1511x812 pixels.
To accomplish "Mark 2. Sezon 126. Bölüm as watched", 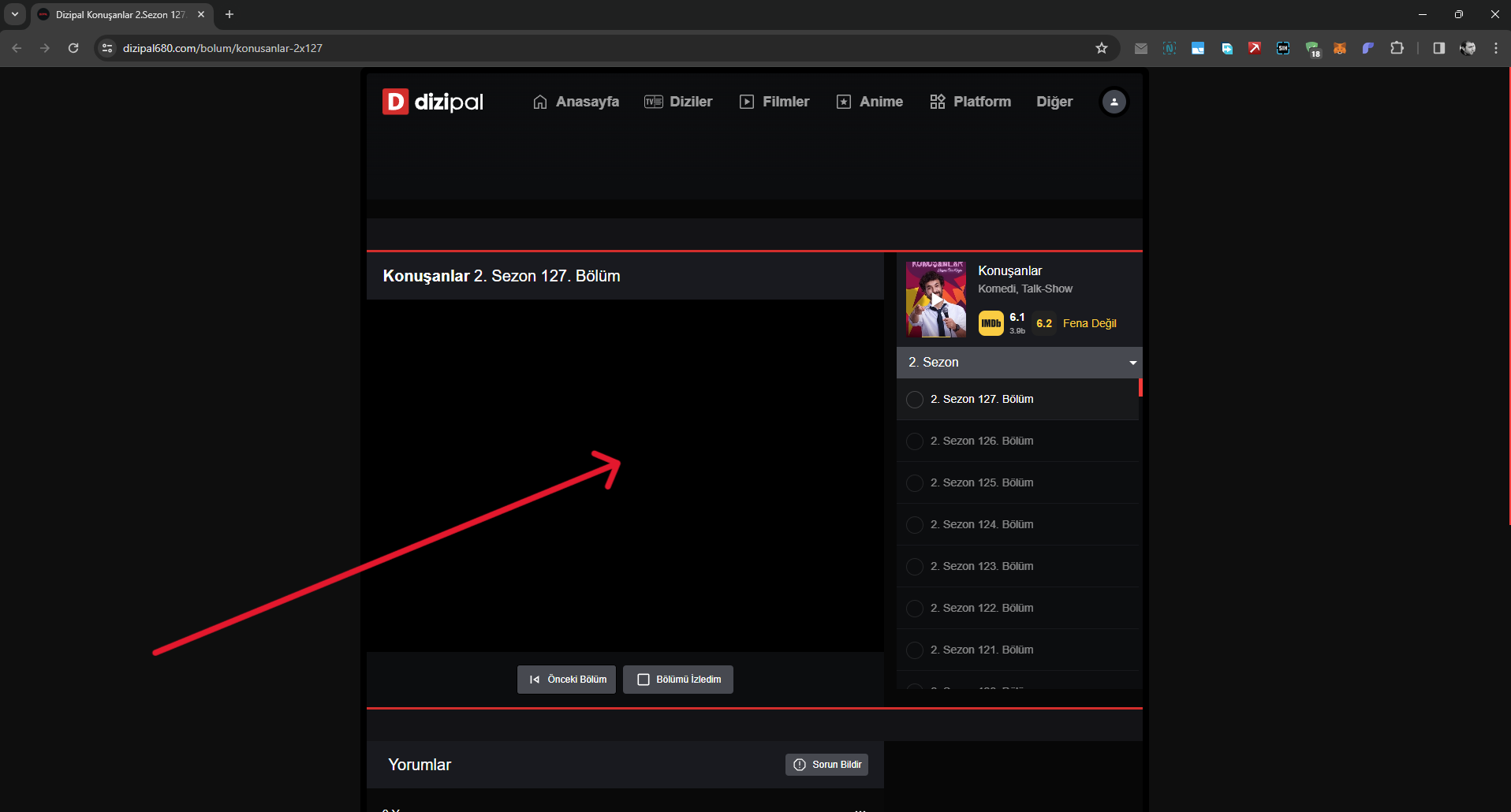I will click(915, 441).
